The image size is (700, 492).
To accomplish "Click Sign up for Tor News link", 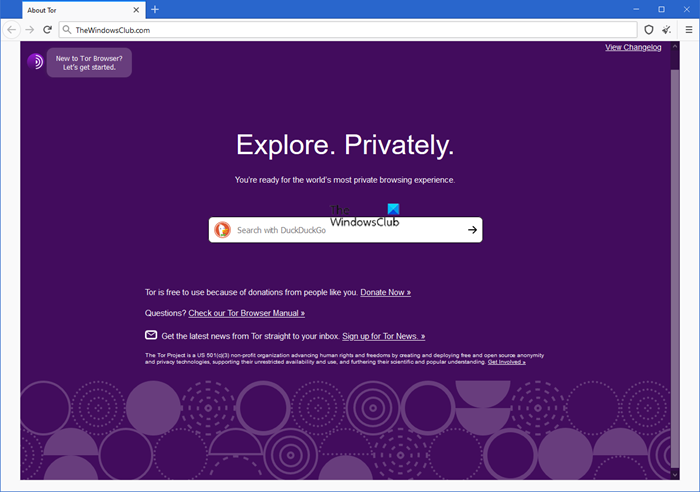I will pos(383,336).
